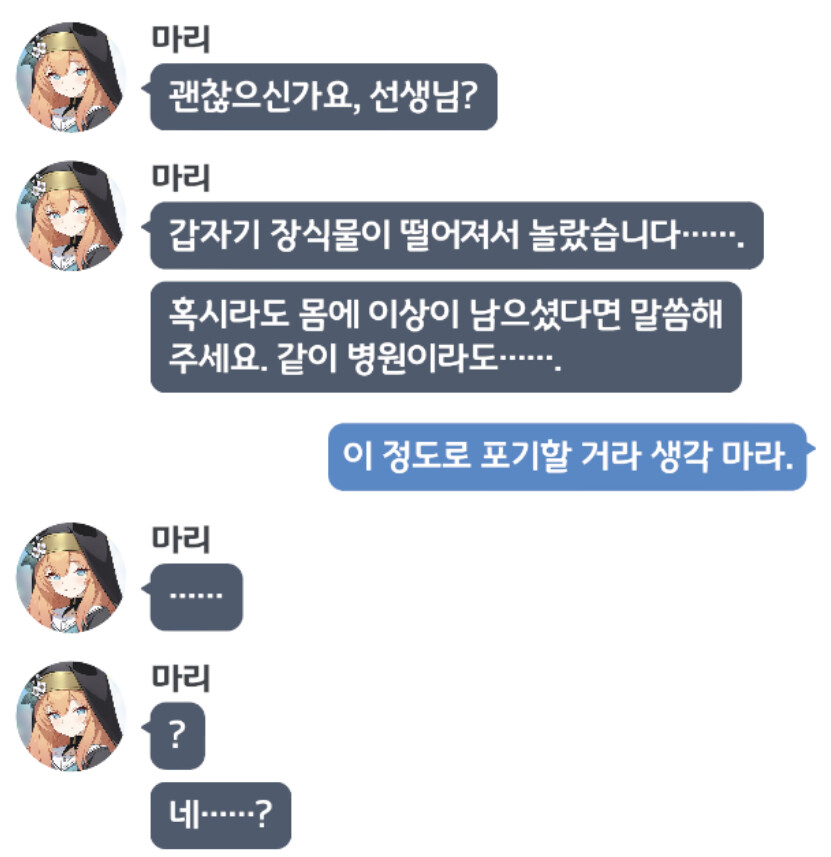Select Mari's avatar beside the '……' bubble
The image size is (831, 857).
(x=70, y=577)
